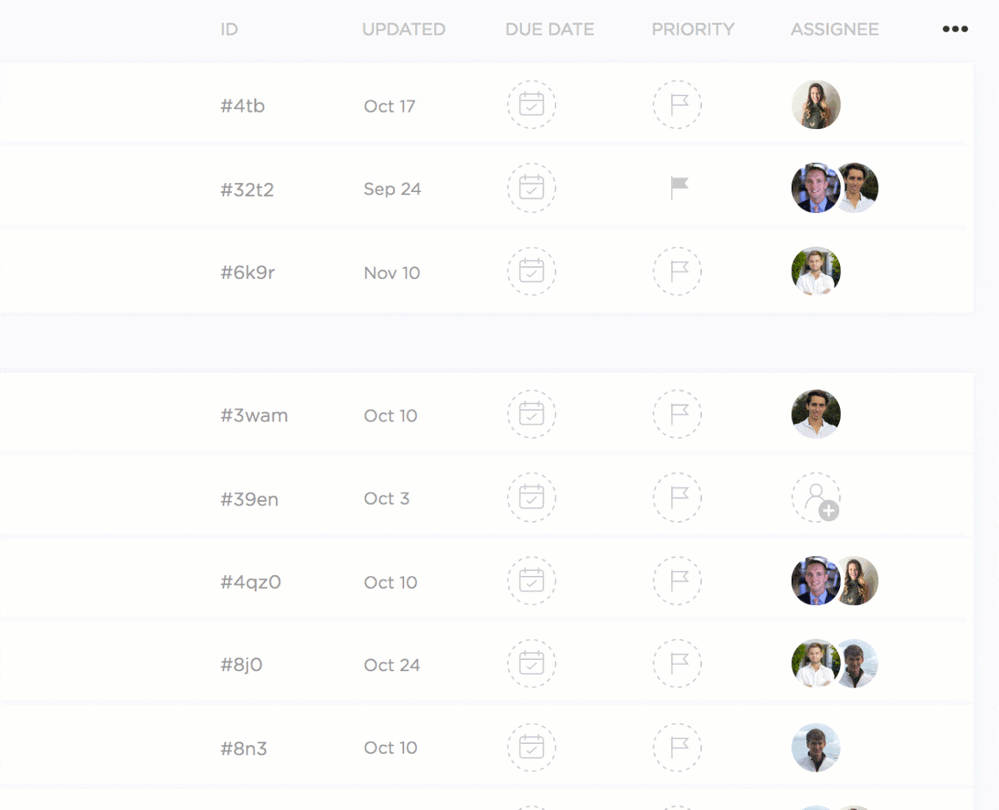
Task: Sort tasks by the Updated column
Action: tap(403, 30)
